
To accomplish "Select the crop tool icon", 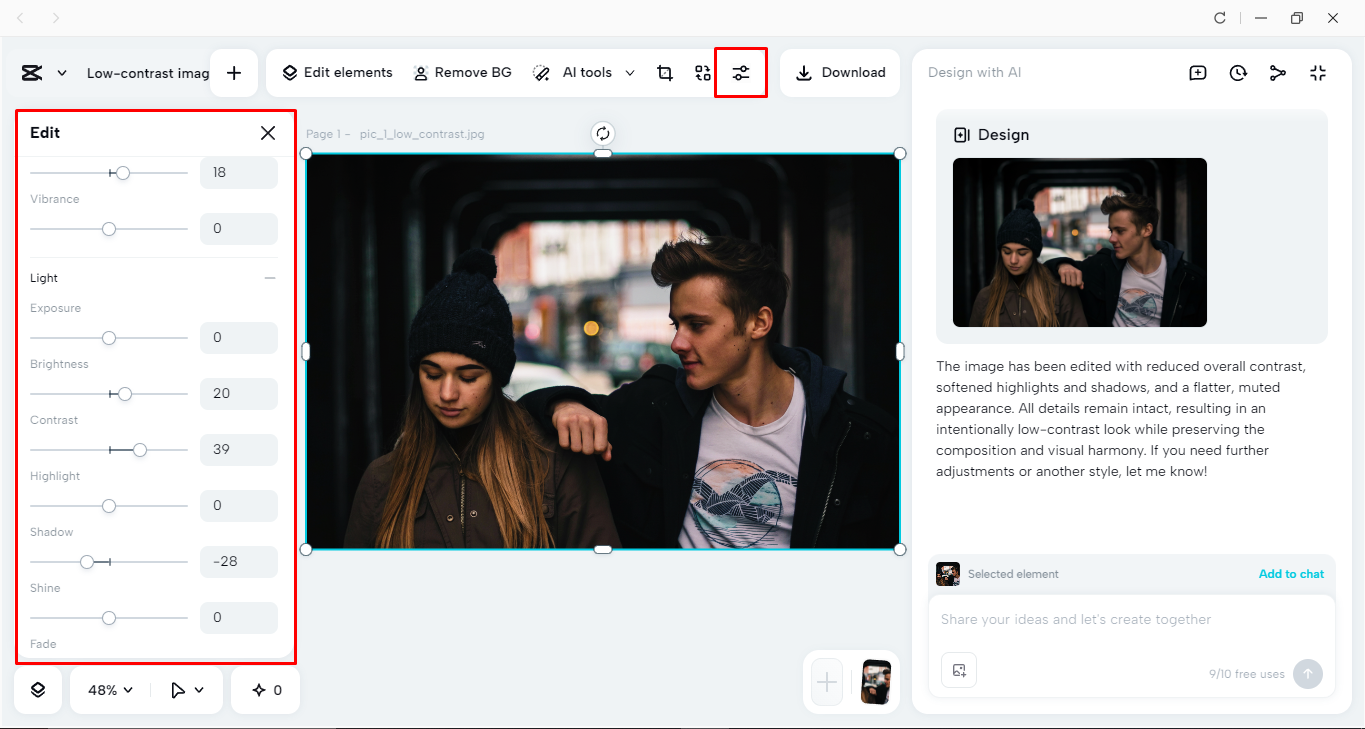I will [x=665, y=73].
